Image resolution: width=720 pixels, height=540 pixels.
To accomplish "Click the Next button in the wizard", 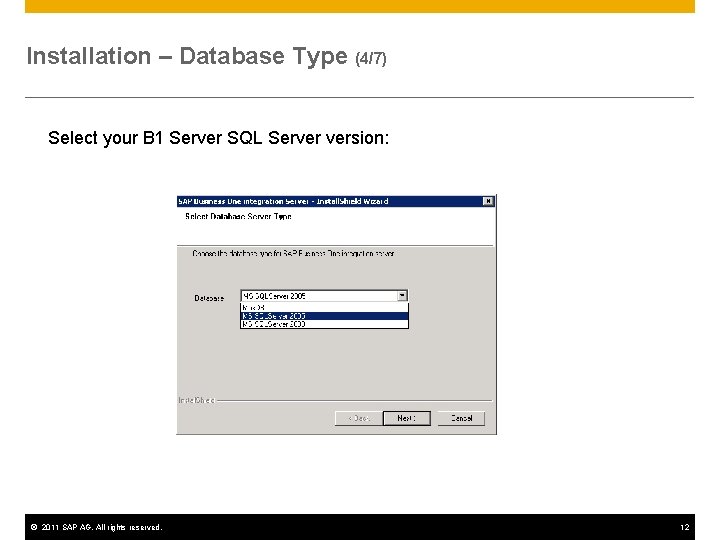I will (406, 418).
